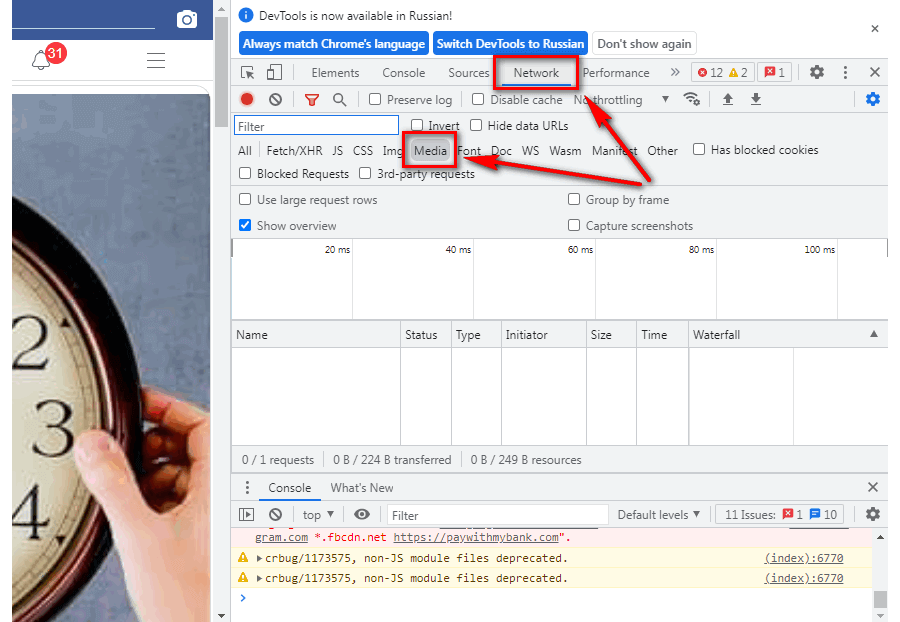This screenshot has width=900, height=622.
Task: Switch to the Network tab
Action: [536, 73]
